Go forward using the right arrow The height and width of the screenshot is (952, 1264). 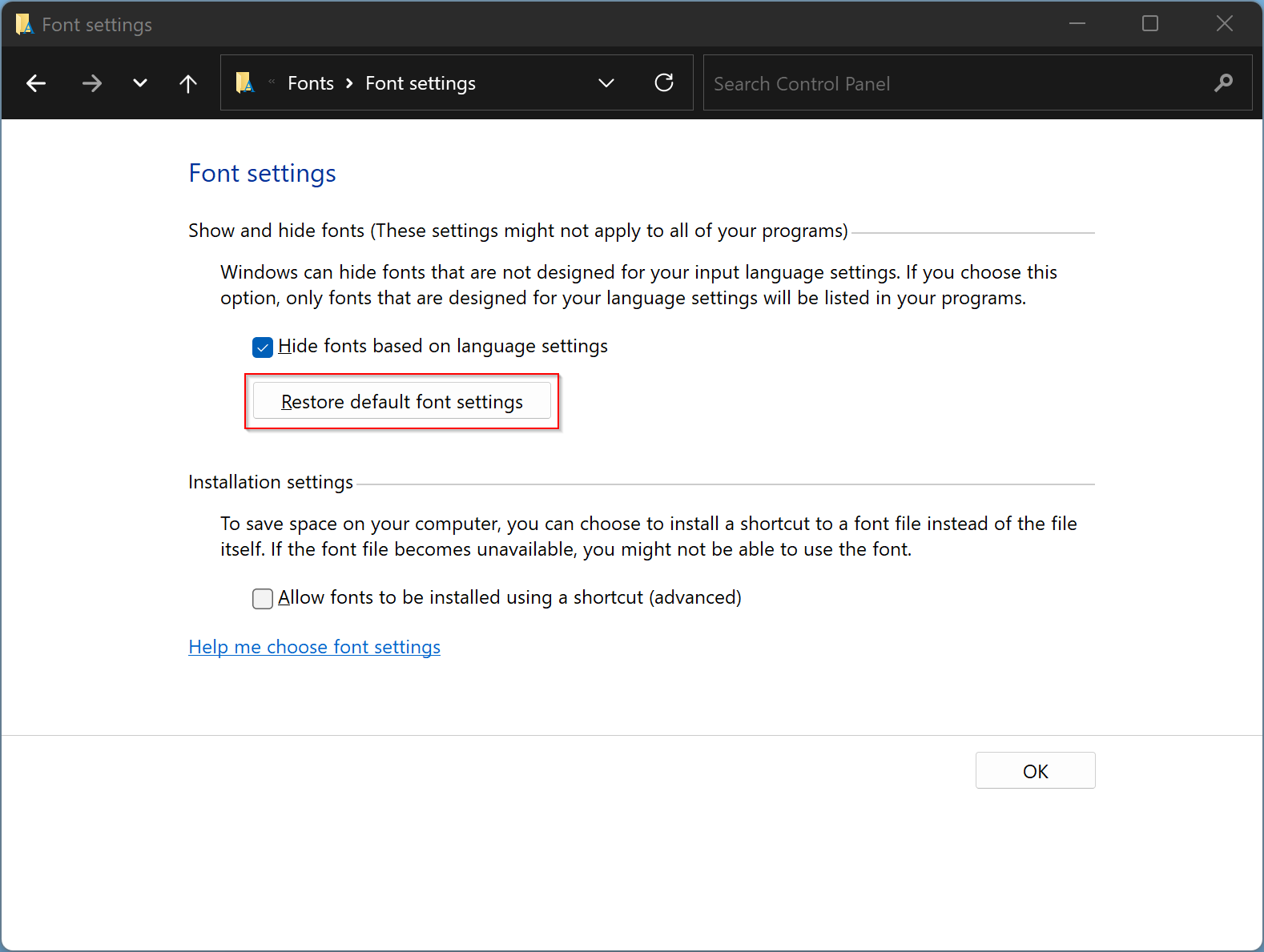[x=92, y=83]
